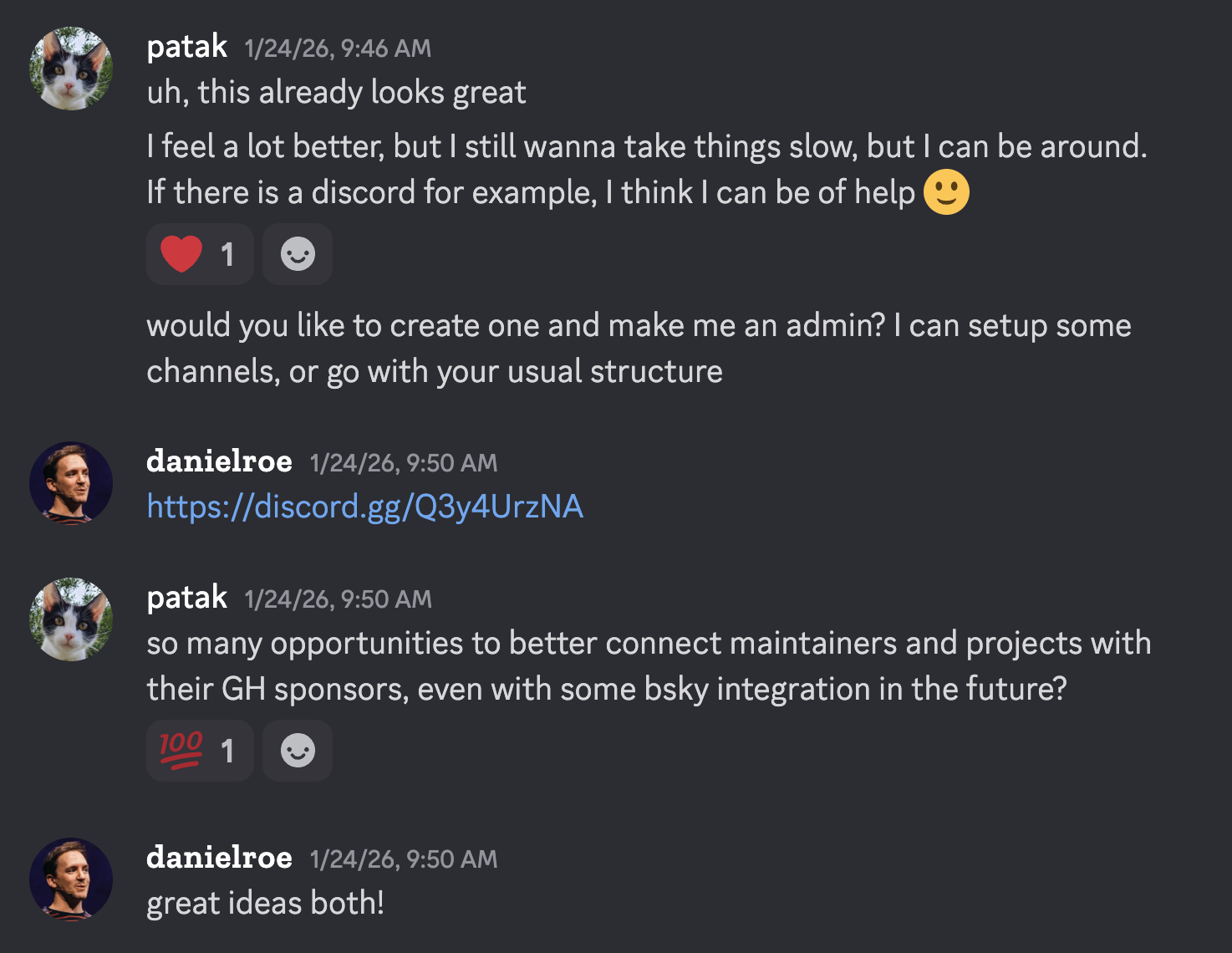Viewport: 1232px width, 953px height.
Task: Click danielroe's username above the invite link
Action: click(x=219, y=461)
